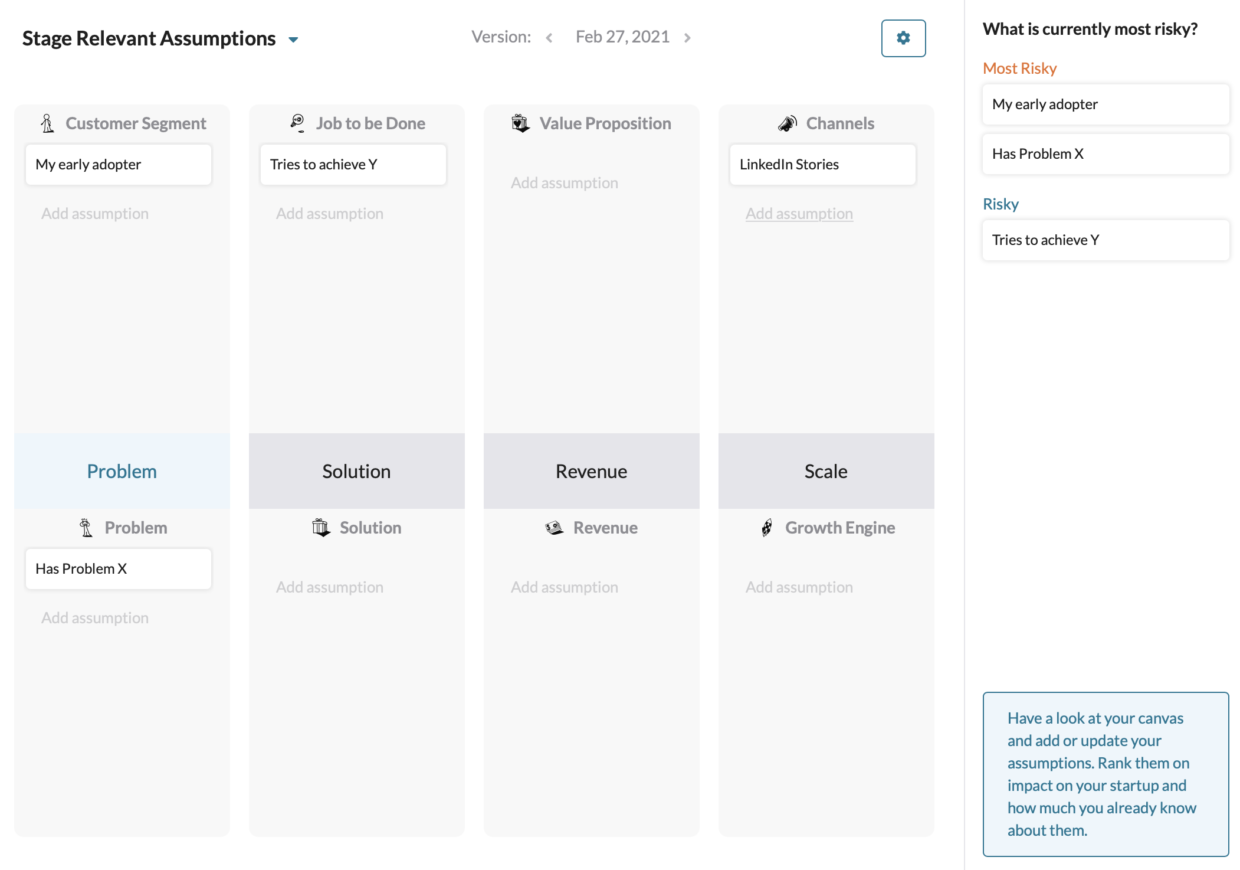
Task: Go to the previous canvas version
Action: coord(549,36)
